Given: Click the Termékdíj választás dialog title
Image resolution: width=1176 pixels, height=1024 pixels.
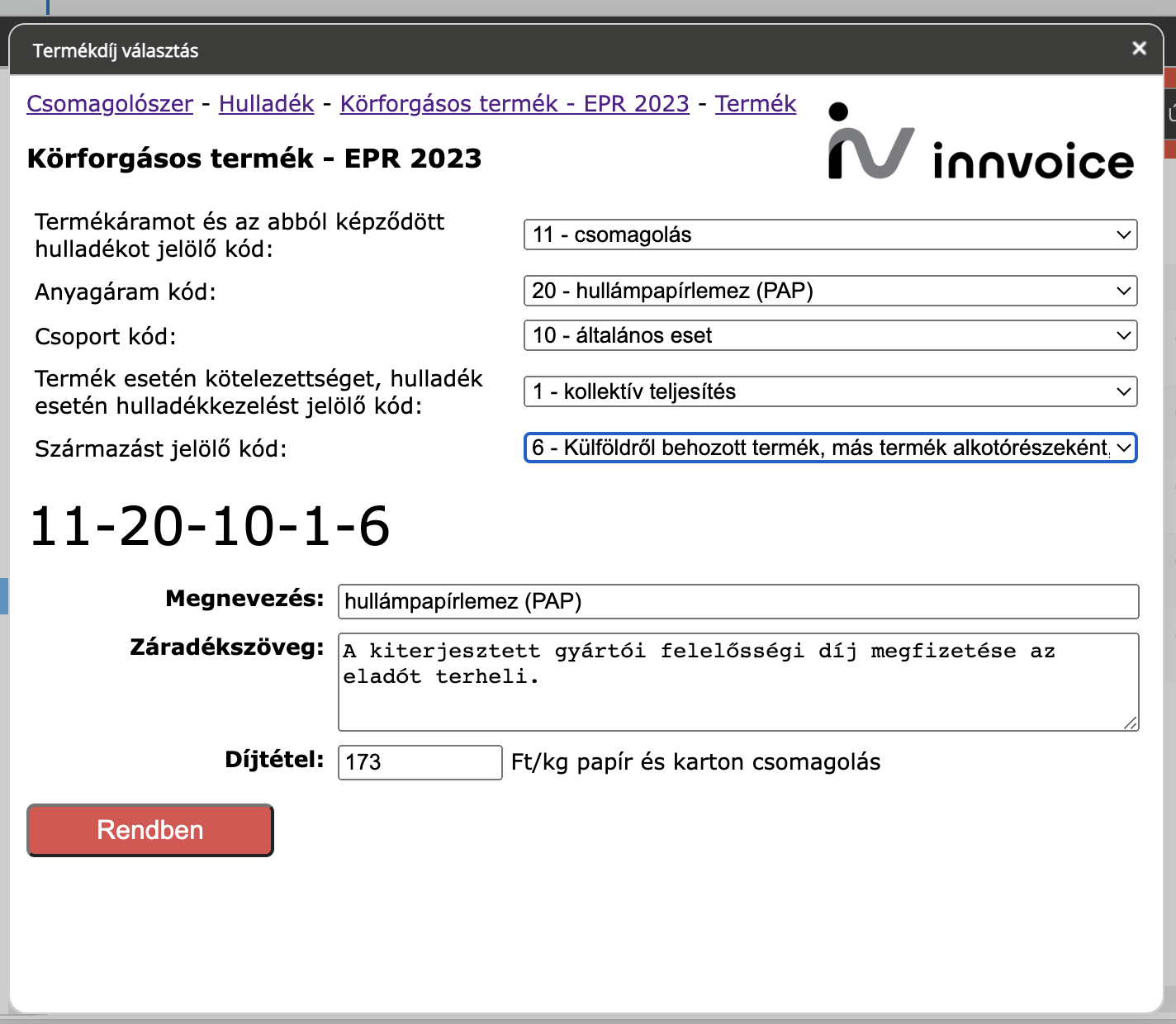Looking at the screenshot, I should 116,50.
